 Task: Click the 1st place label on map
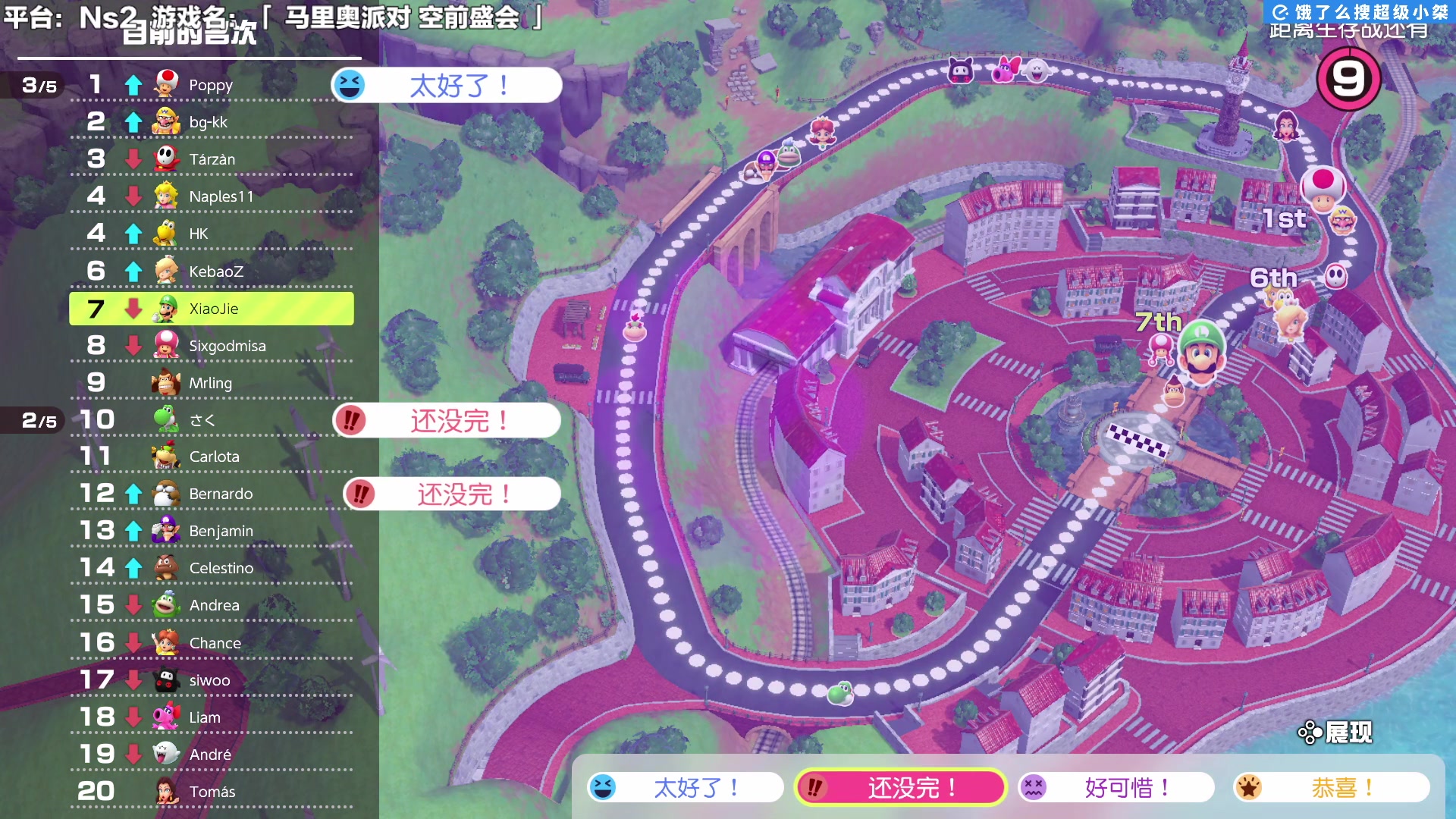(1284, 218)
